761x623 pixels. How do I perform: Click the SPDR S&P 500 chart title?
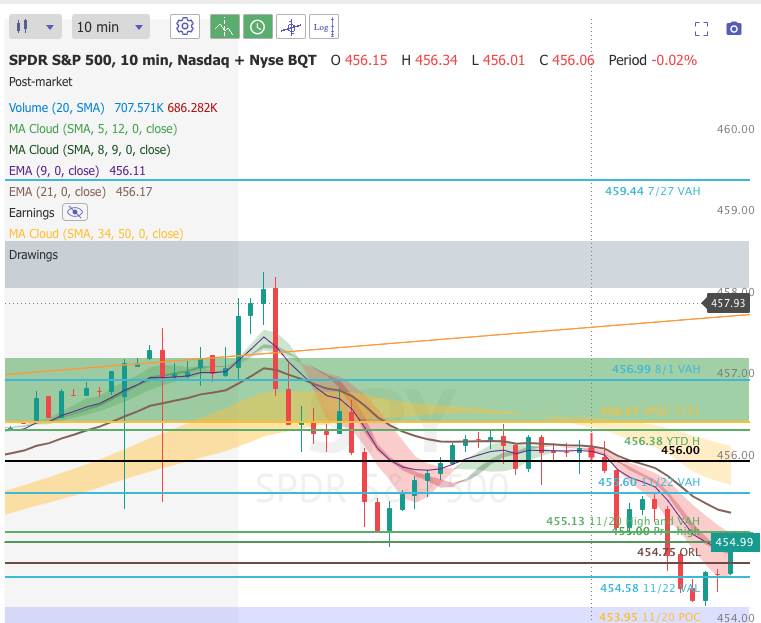[163, 60]
